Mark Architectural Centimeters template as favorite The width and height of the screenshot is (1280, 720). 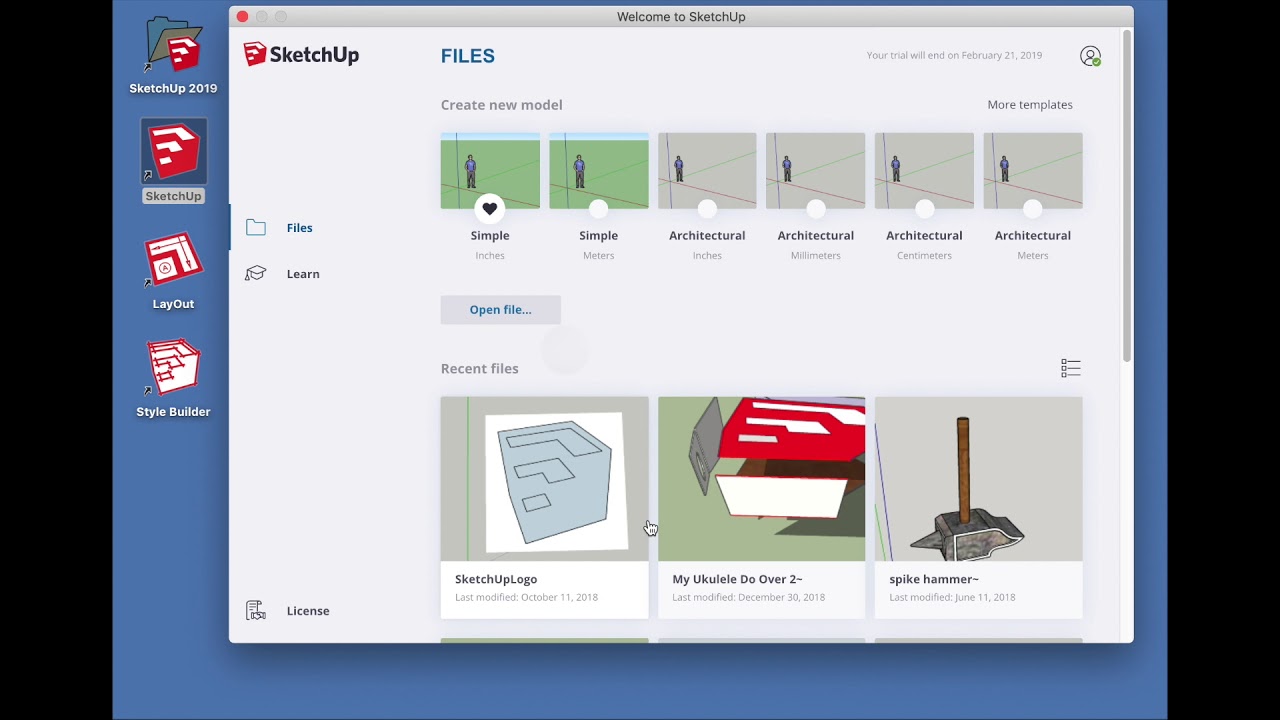pos(924,208)
